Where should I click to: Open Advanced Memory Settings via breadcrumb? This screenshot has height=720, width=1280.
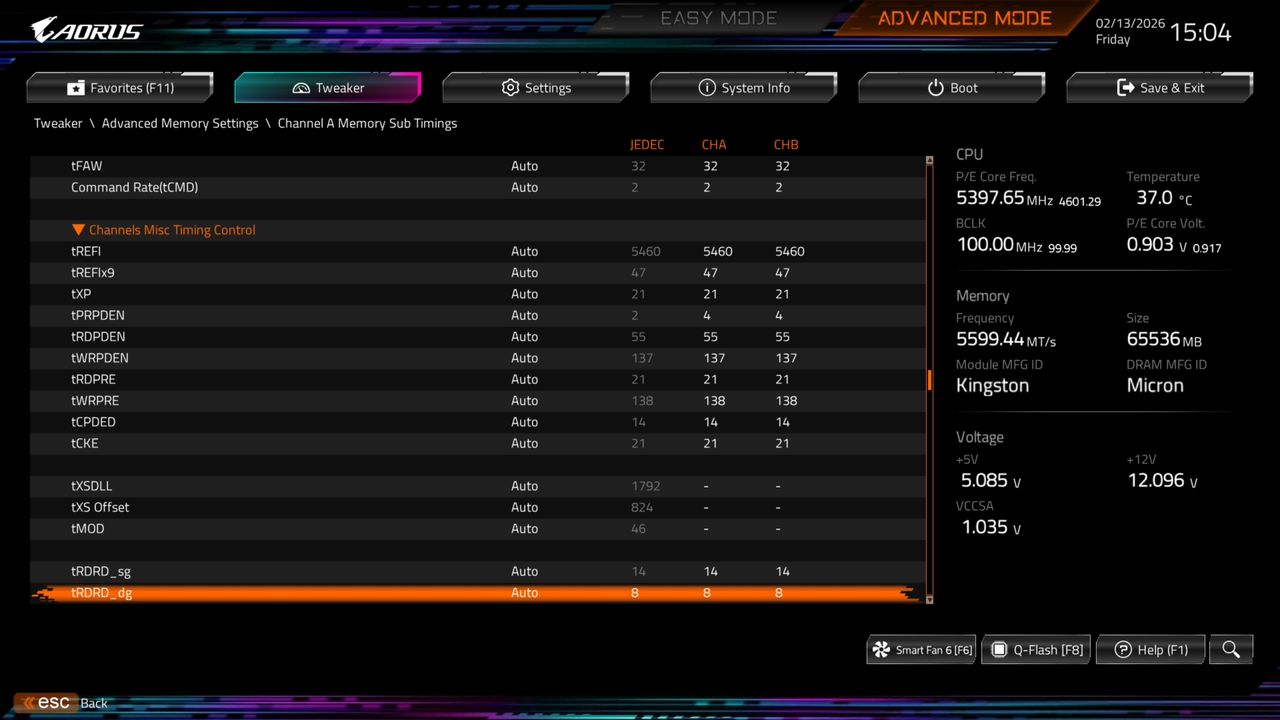(180, 123)
